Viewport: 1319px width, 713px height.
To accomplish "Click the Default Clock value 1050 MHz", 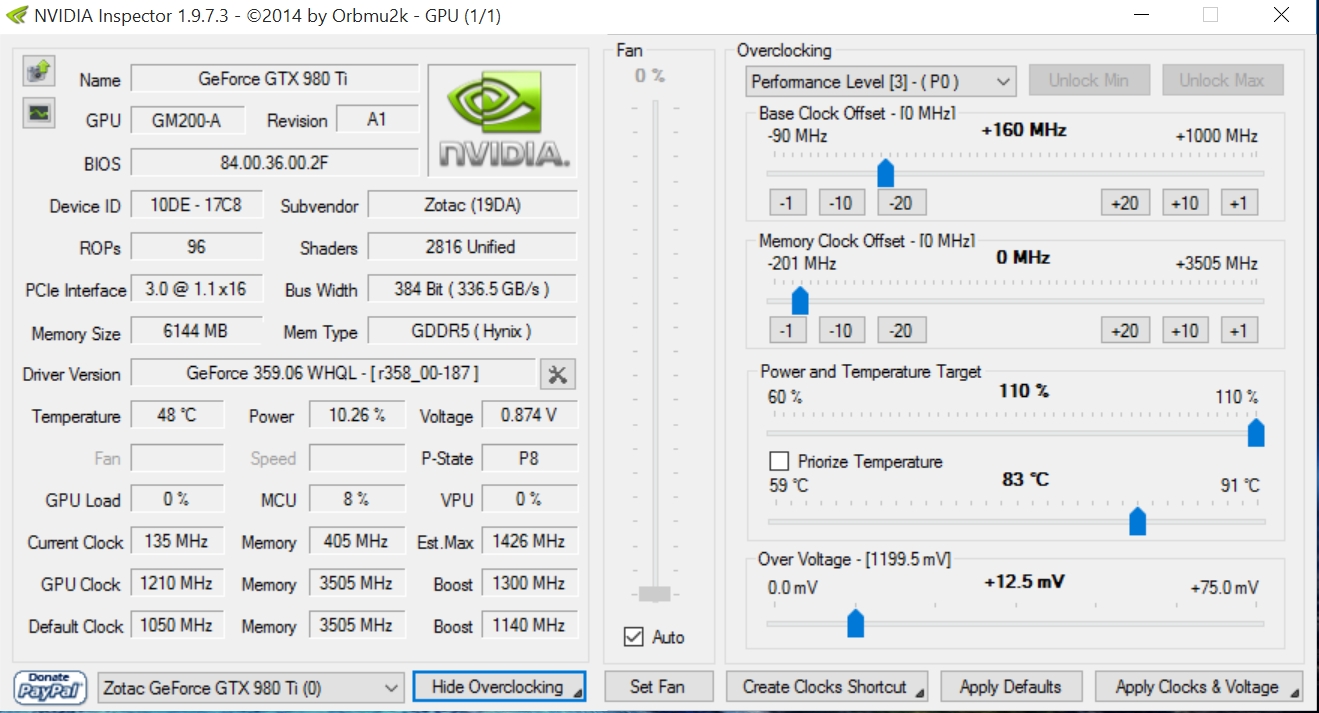I will click(x=177, y=625).
